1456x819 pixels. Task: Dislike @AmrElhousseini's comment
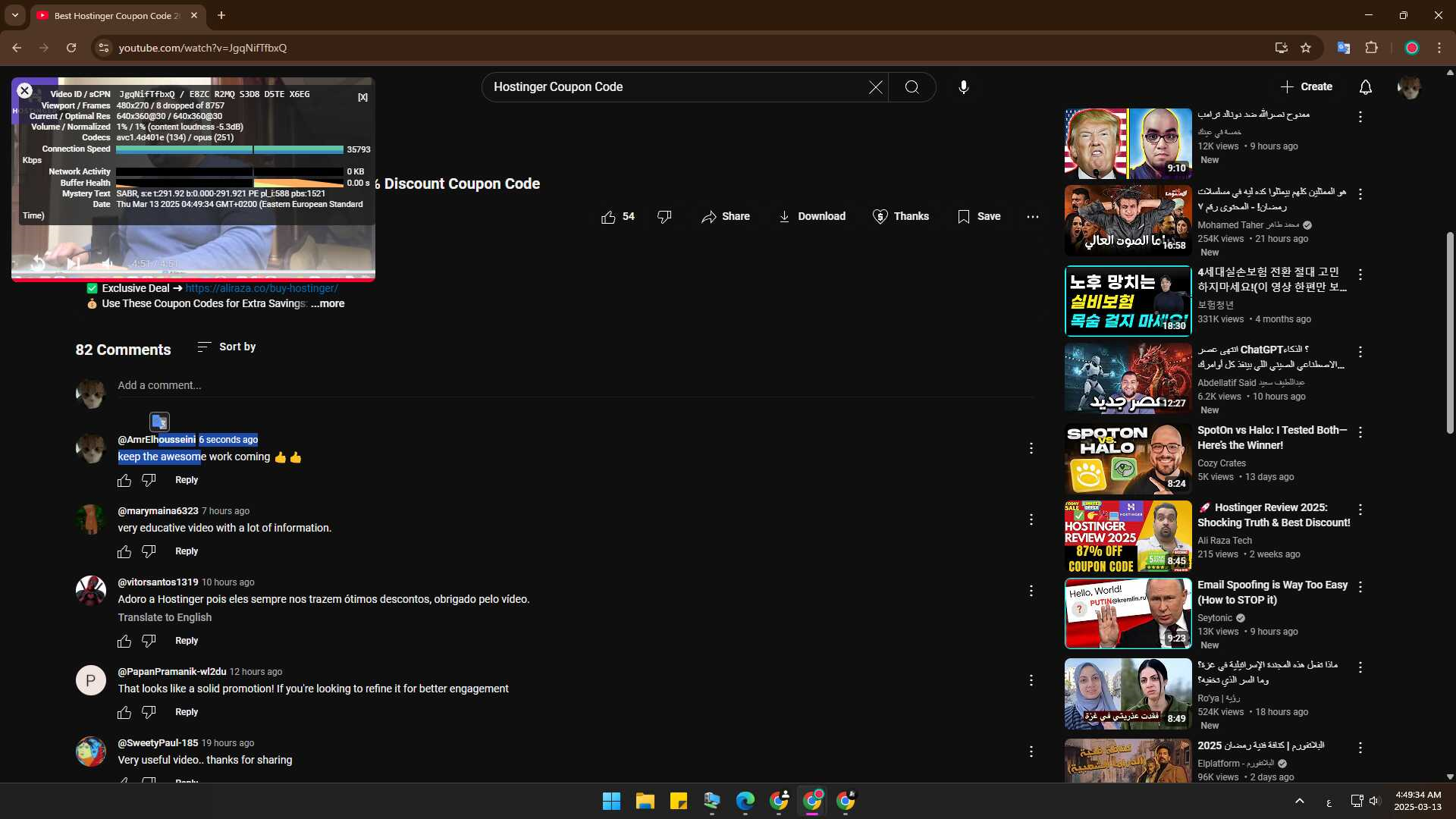(x=149, y=480)
